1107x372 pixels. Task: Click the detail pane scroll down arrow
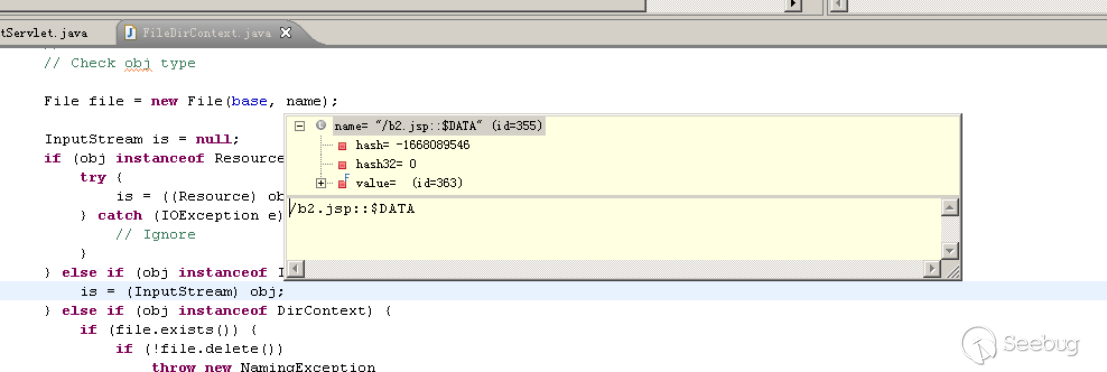tap(950, 251)
